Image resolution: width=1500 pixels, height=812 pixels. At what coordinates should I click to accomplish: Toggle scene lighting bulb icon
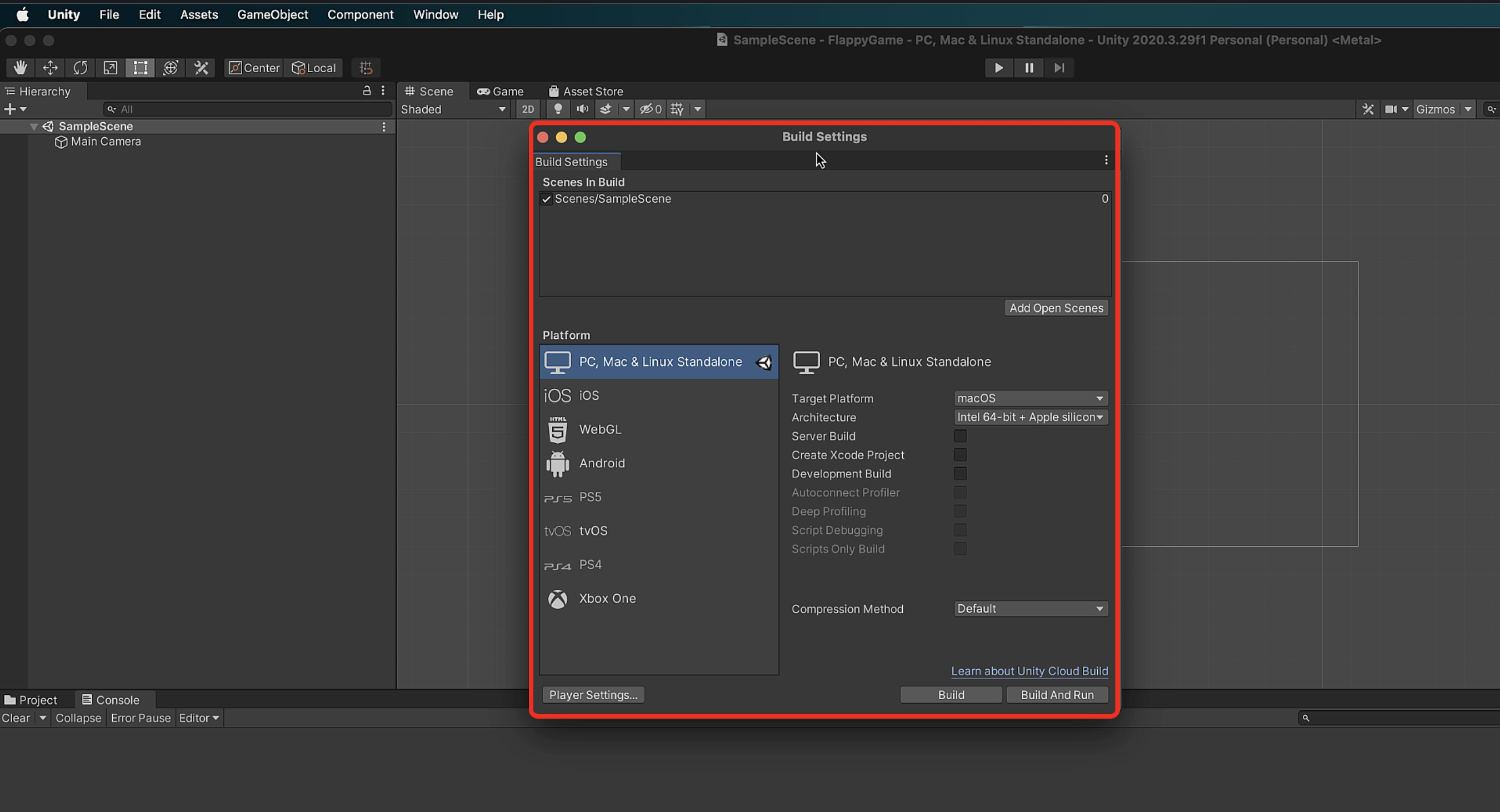(x=558, y=109)
